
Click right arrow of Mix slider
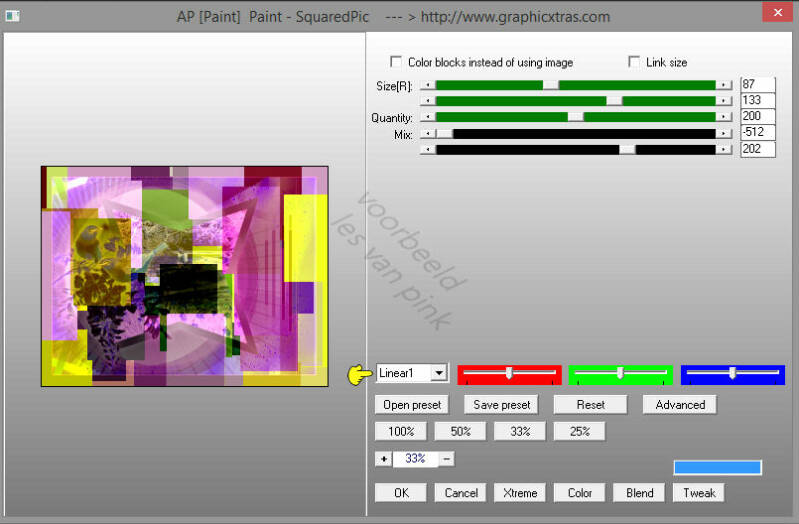724,134
